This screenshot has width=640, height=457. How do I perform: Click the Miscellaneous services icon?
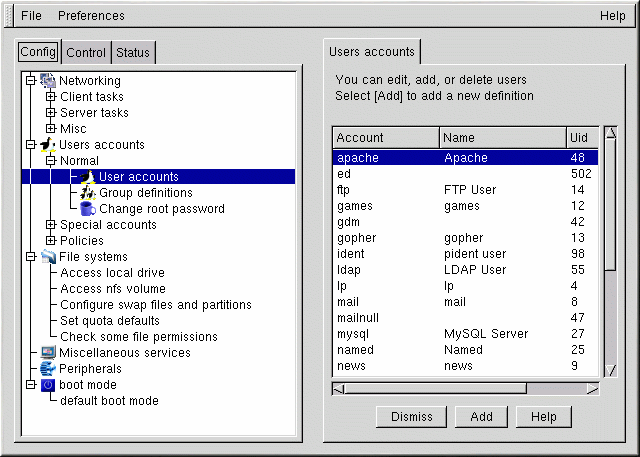pos(48,353)
